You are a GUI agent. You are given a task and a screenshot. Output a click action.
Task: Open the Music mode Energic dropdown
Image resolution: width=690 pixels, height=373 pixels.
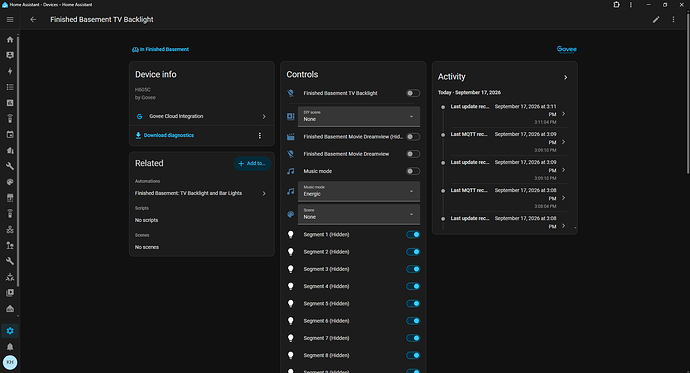(359, 191)
